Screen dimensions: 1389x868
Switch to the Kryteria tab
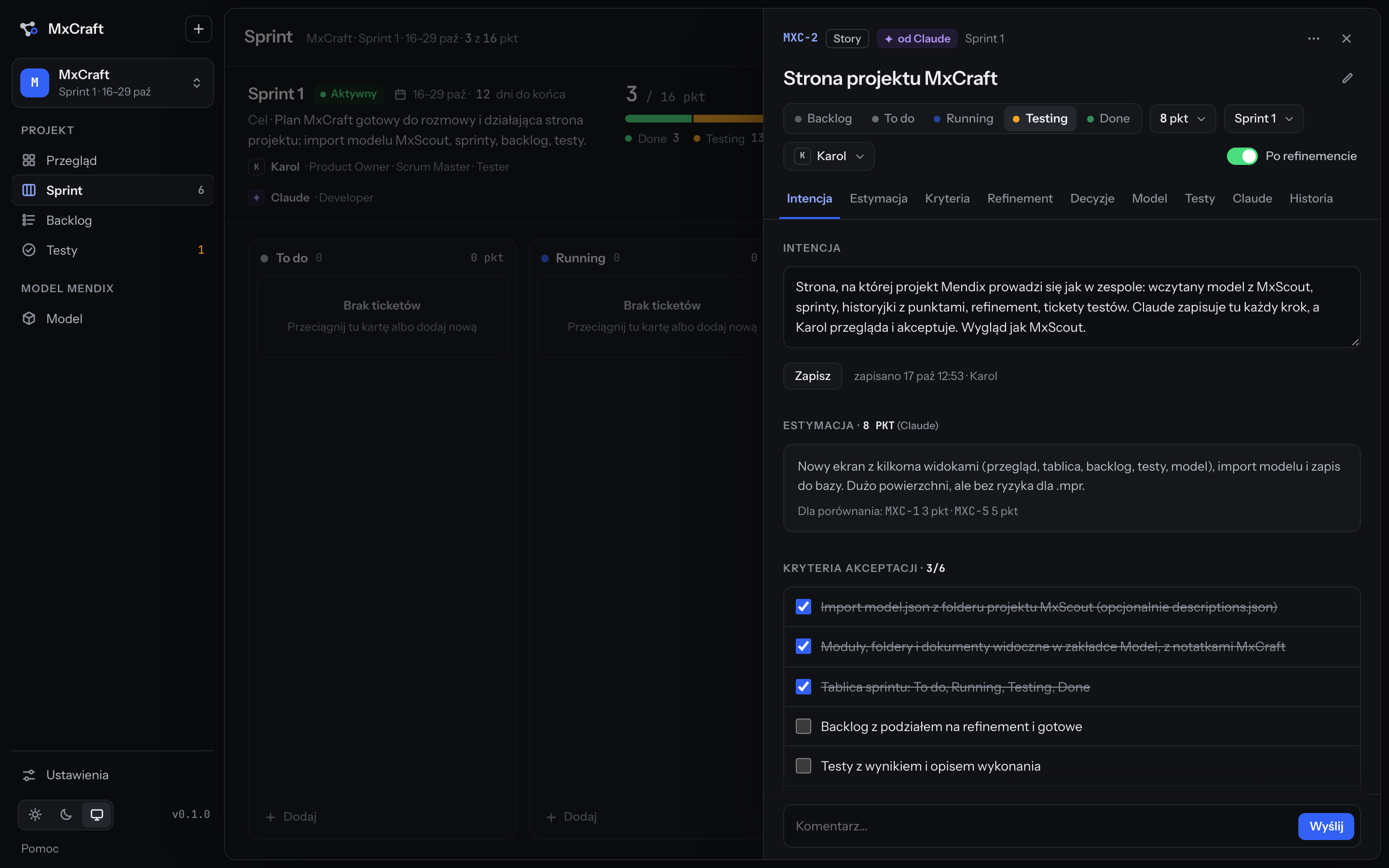[947, 199]
